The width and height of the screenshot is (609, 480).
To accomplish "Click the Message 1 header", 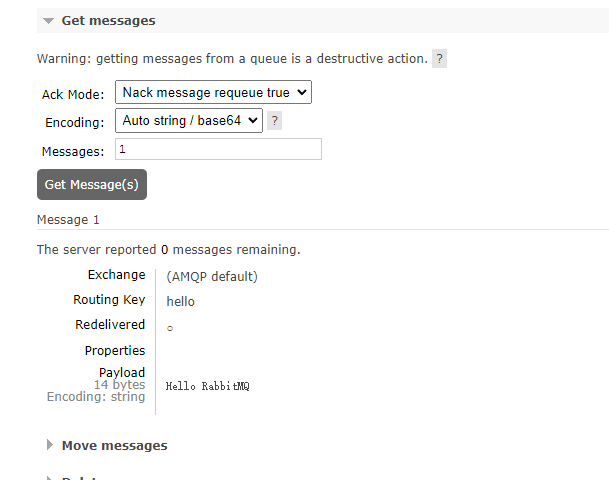I will click(x=68, y=220).
